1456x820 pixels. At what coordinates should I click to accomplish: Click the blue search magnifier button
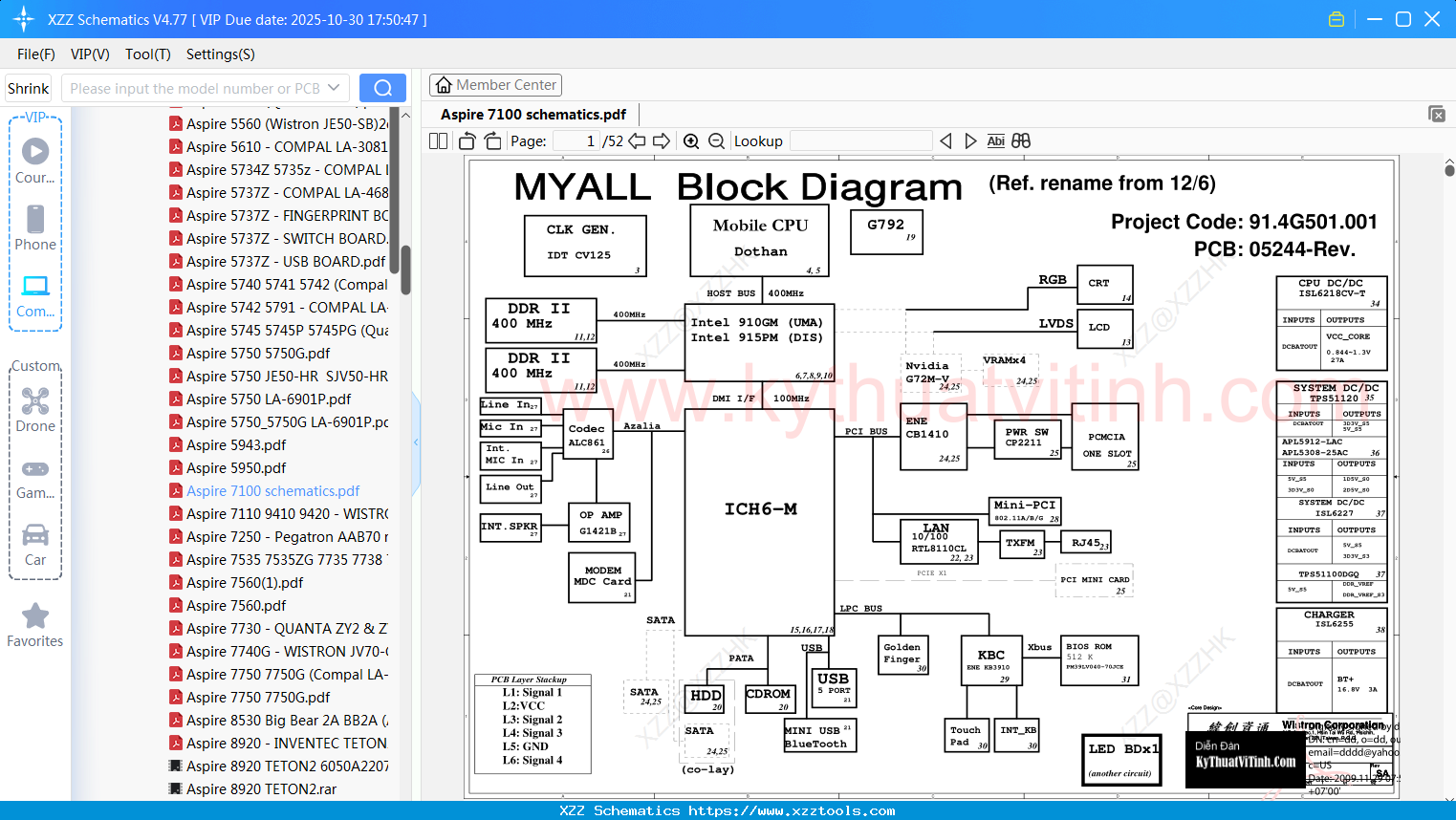coord(382,88)
